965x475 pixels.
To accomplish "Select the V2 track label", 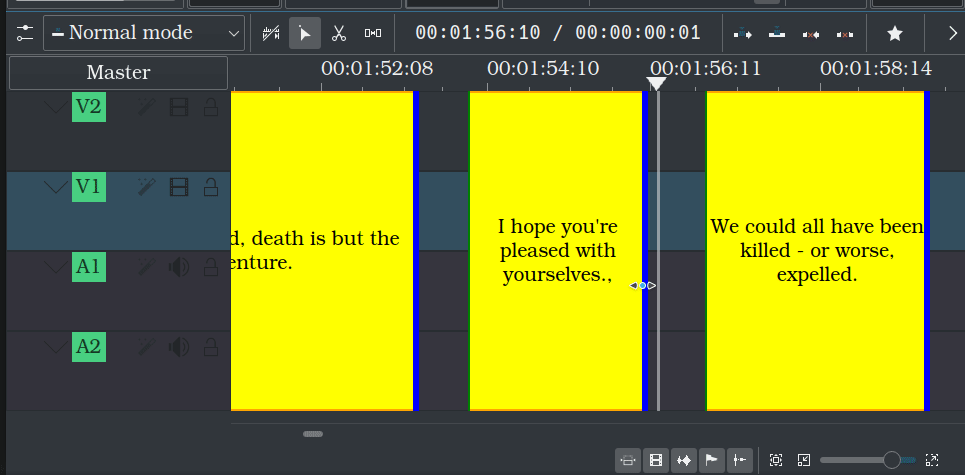I will (89, 106).
